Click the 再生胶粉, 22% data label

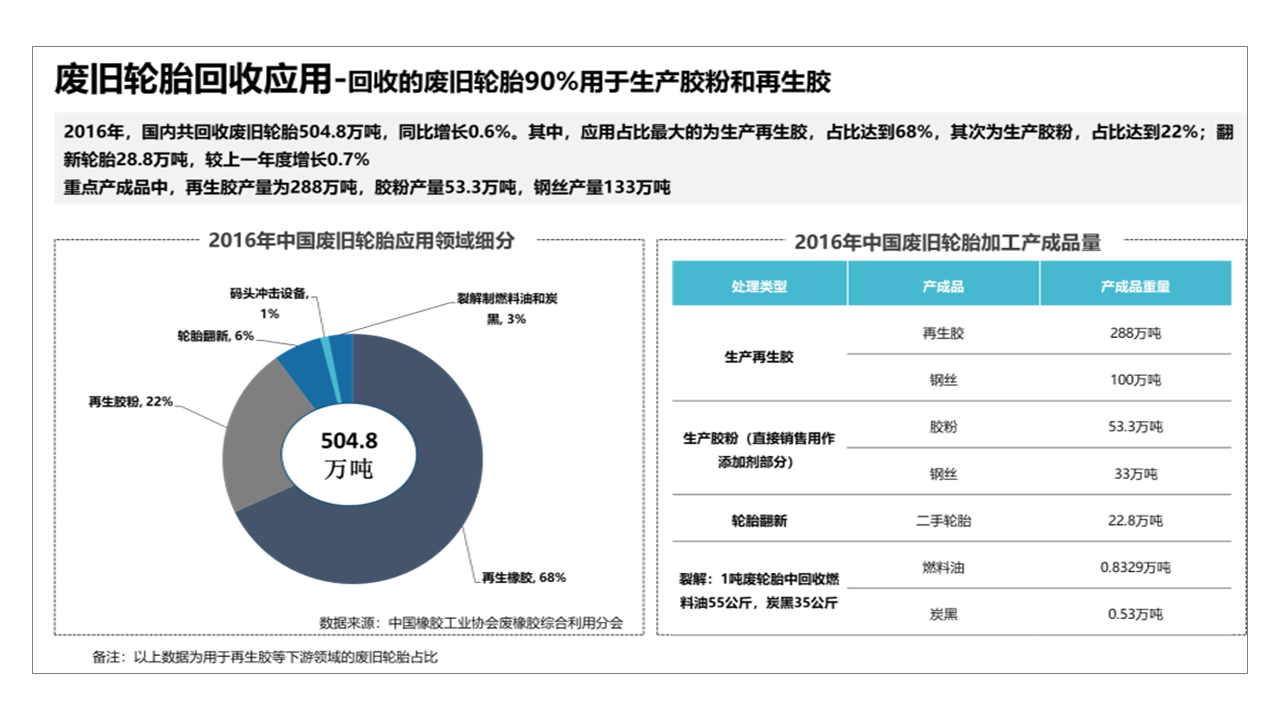(x=131, y=401)
